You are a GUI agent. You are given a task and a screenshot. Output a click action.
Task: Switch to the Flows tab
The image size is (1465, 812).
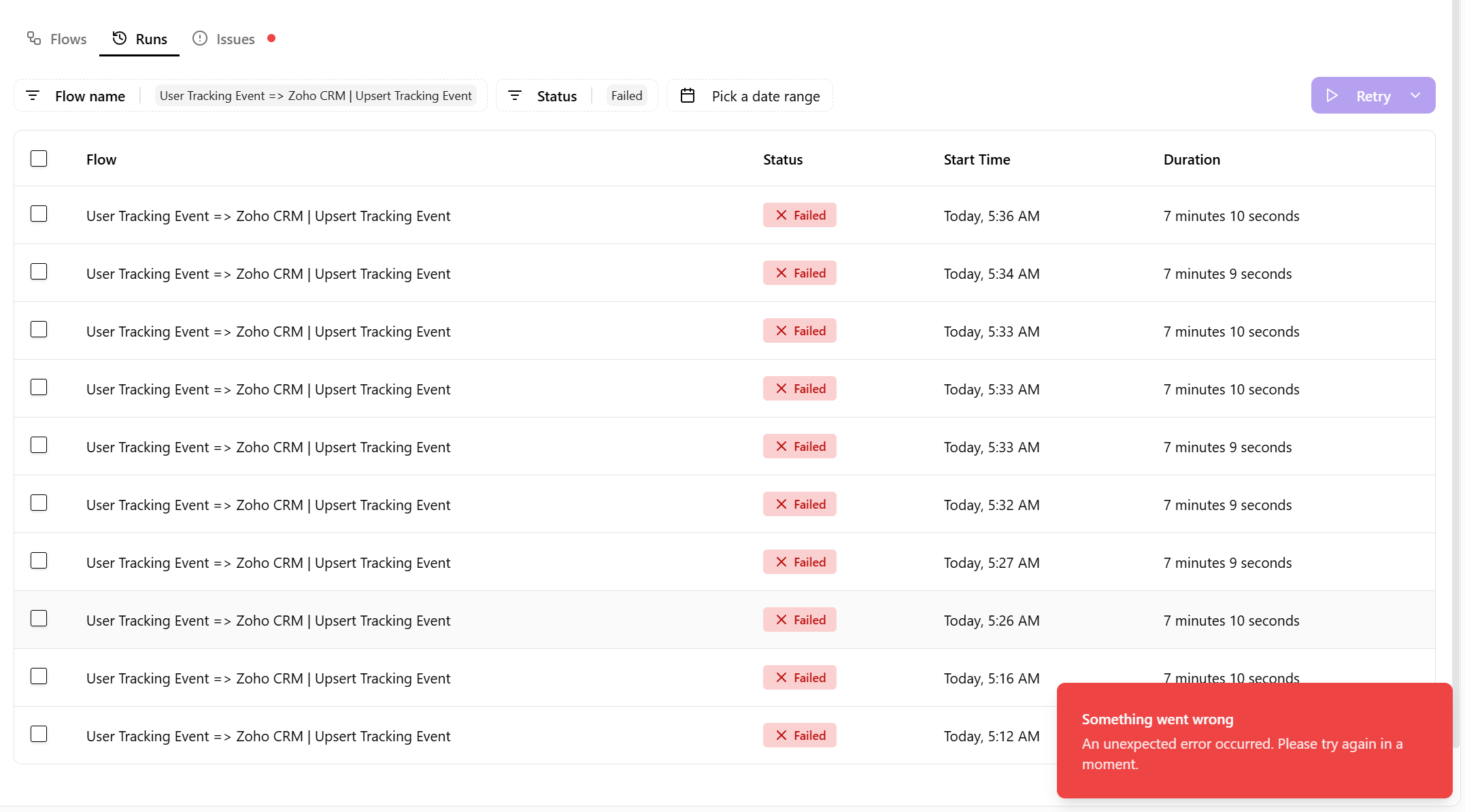pyautogui.click(x=68, y=39)
